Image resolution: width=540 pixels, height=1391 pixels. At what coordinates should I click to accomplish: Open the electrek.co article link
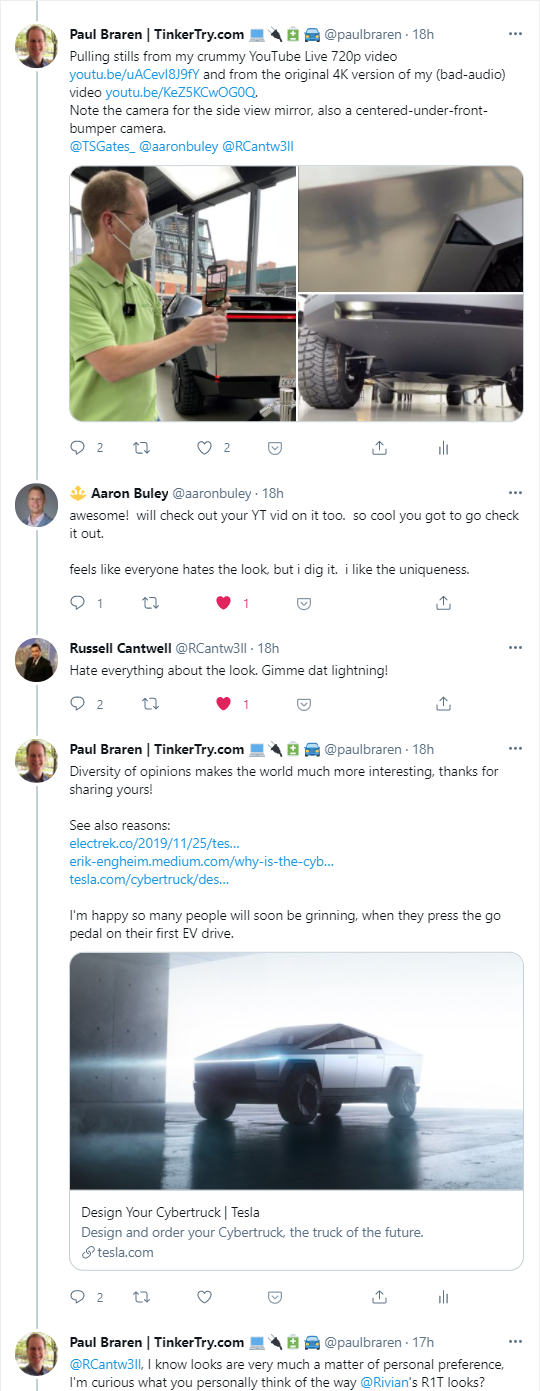click(x=154, y=843)
